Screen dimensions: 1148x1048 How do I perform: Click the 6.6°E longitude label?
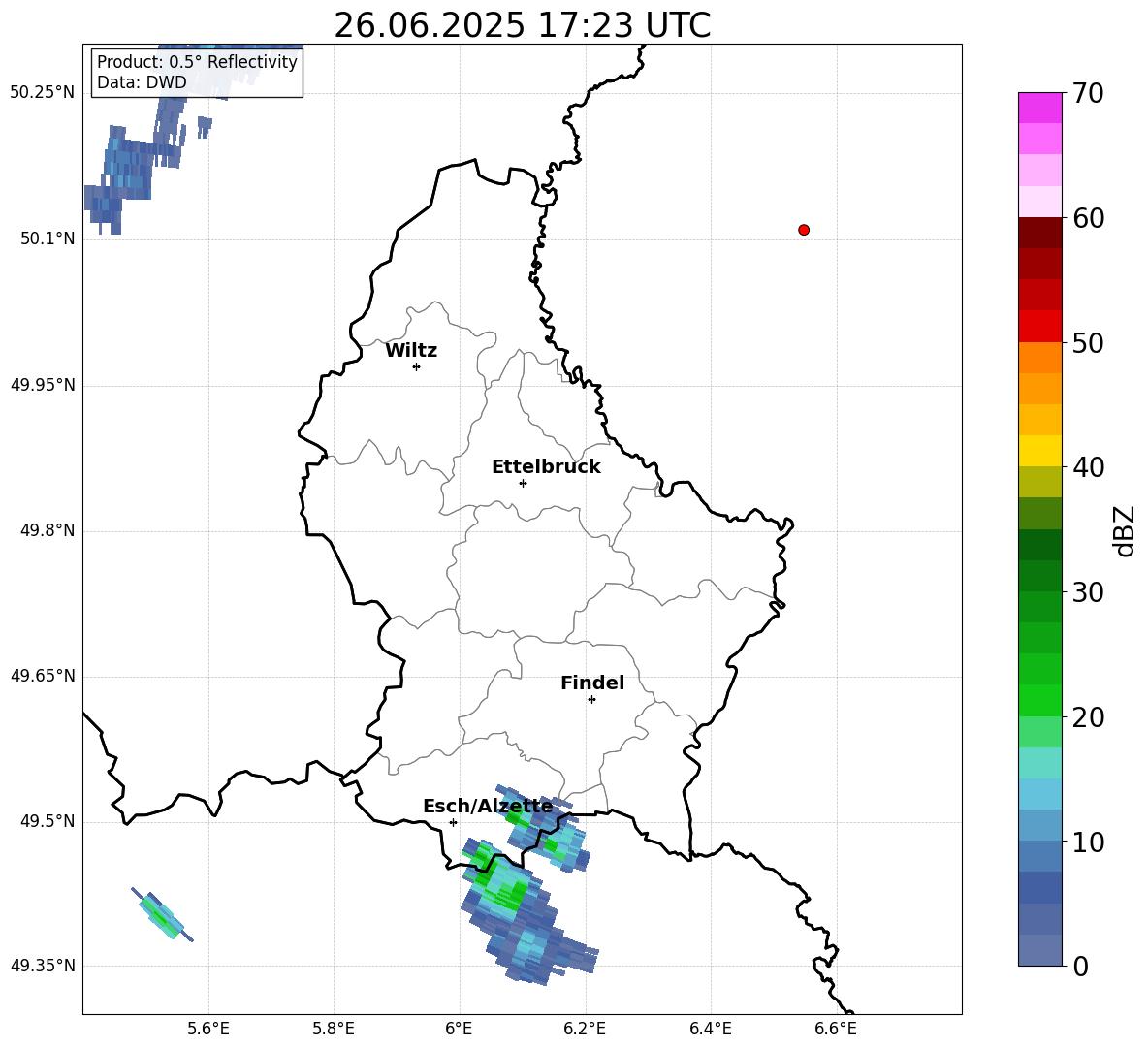pyautogui.click(x=836, y=1029)
